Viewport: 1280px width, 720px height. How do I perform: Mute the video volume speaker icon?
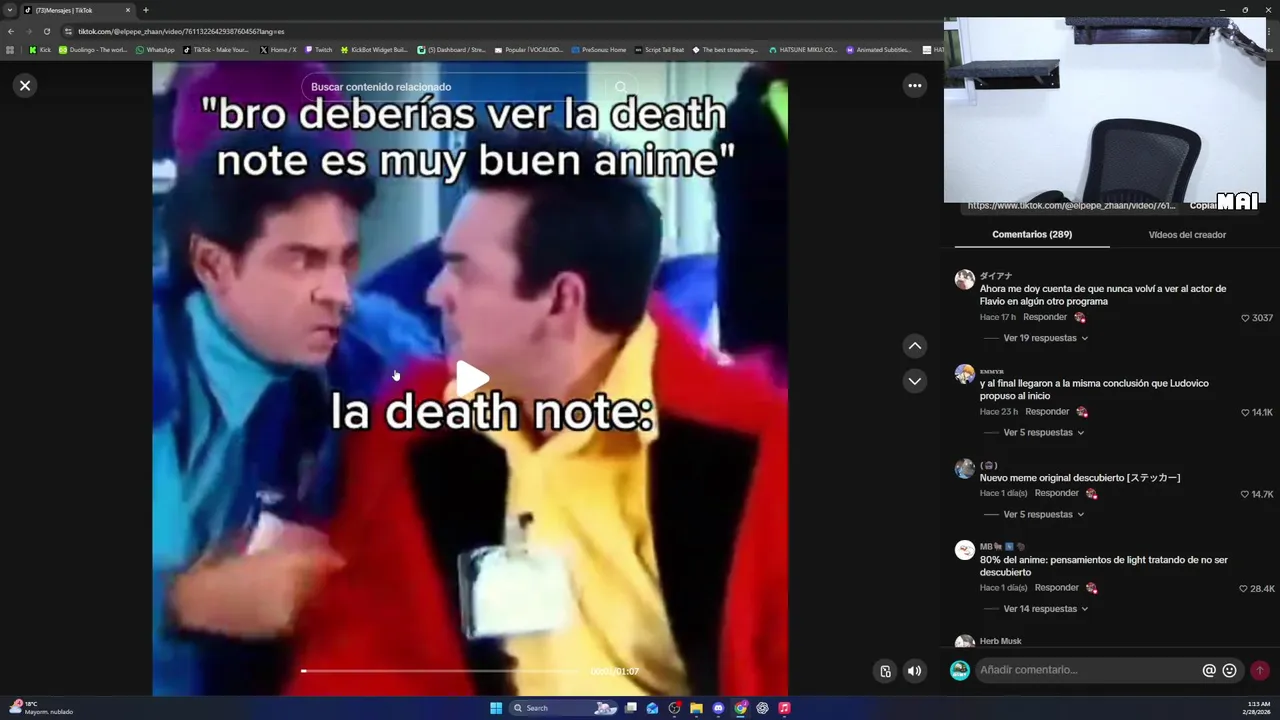[x=914, y=671]
